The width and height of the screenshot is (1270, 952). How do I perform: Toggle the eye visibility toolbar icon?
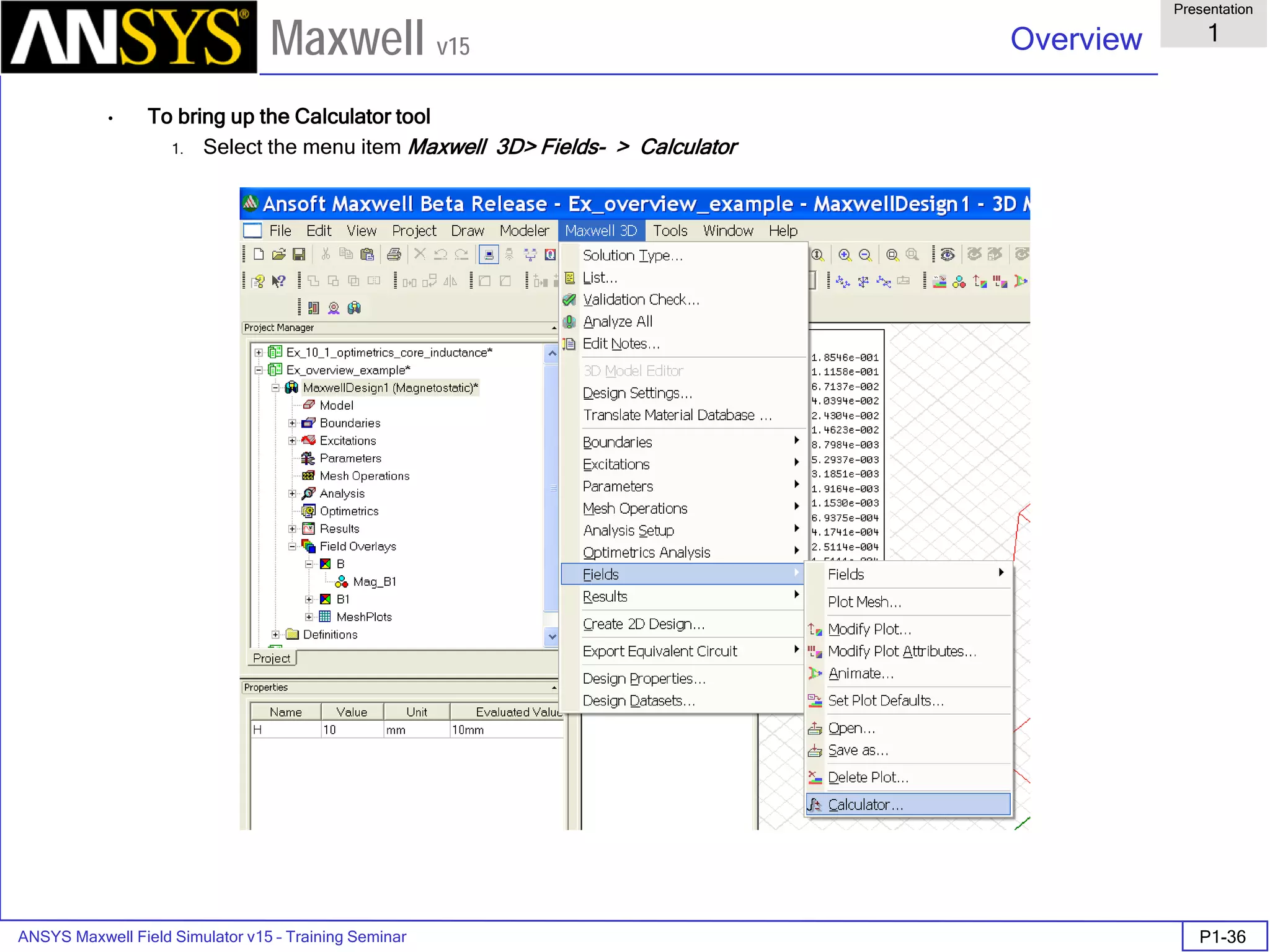[x=948, y=255]
